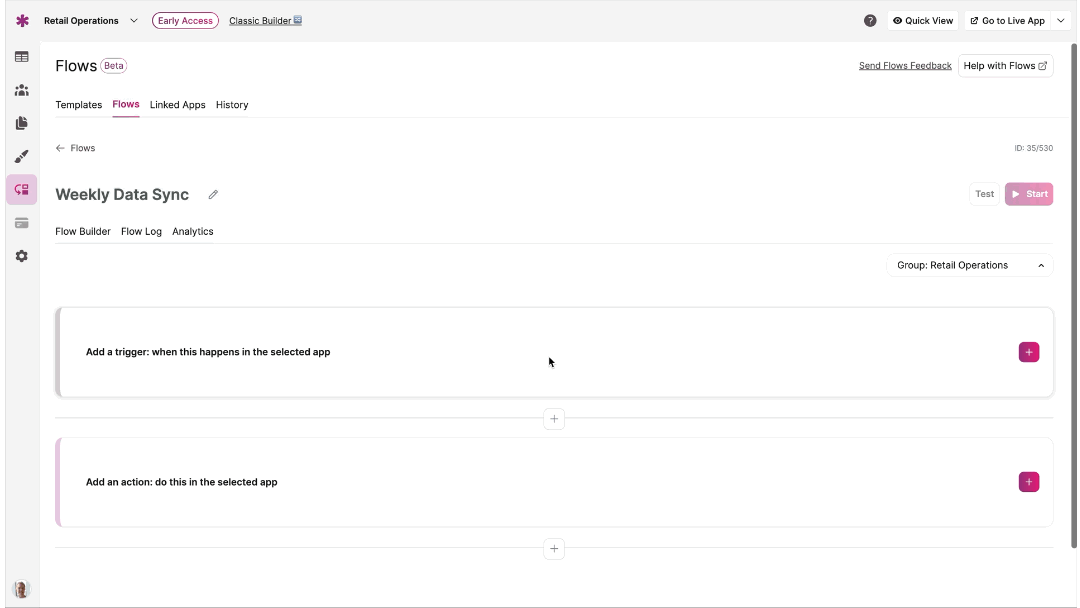The image size is (1080, 608).
Task: Click the pencil icon to rename flow
Action: pyautogui.click(x=213, y=195)
